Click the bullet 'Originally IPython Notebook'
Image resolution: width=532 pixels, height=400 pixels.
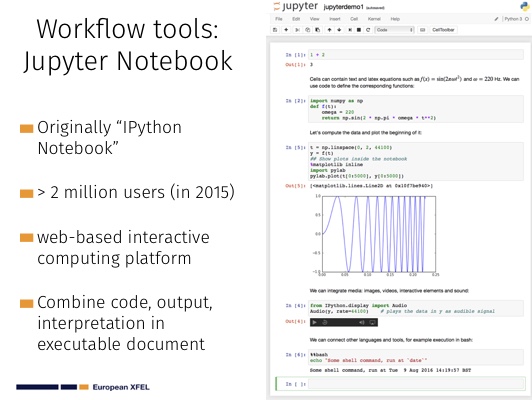tap(109, 137)
